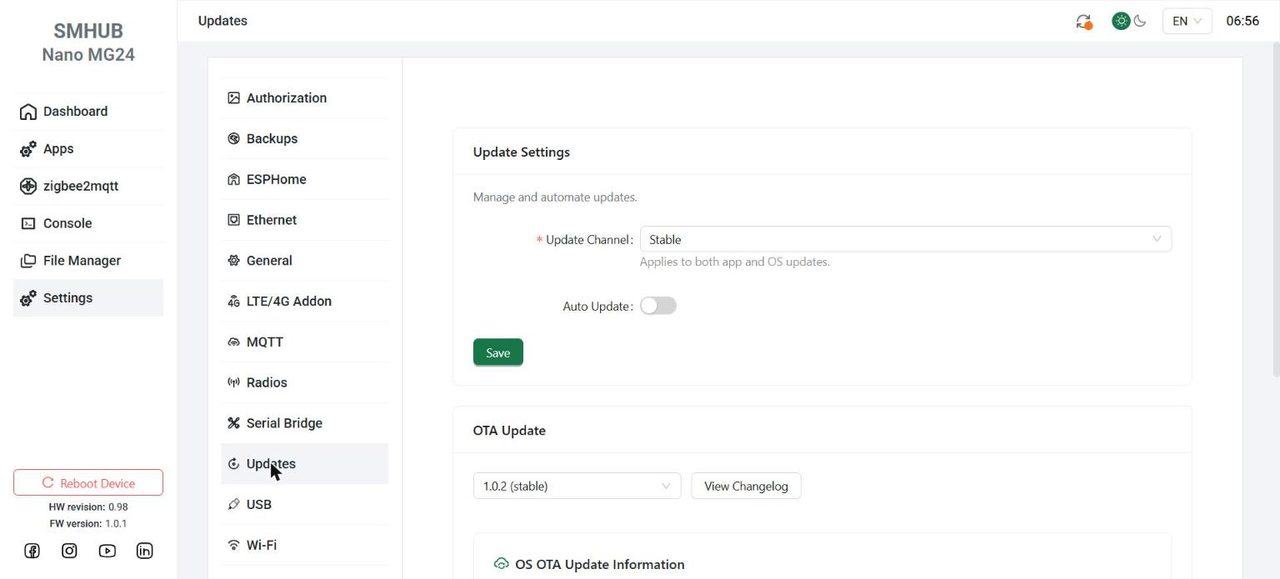
Task: Click the Save button
Action: [498, 353]
